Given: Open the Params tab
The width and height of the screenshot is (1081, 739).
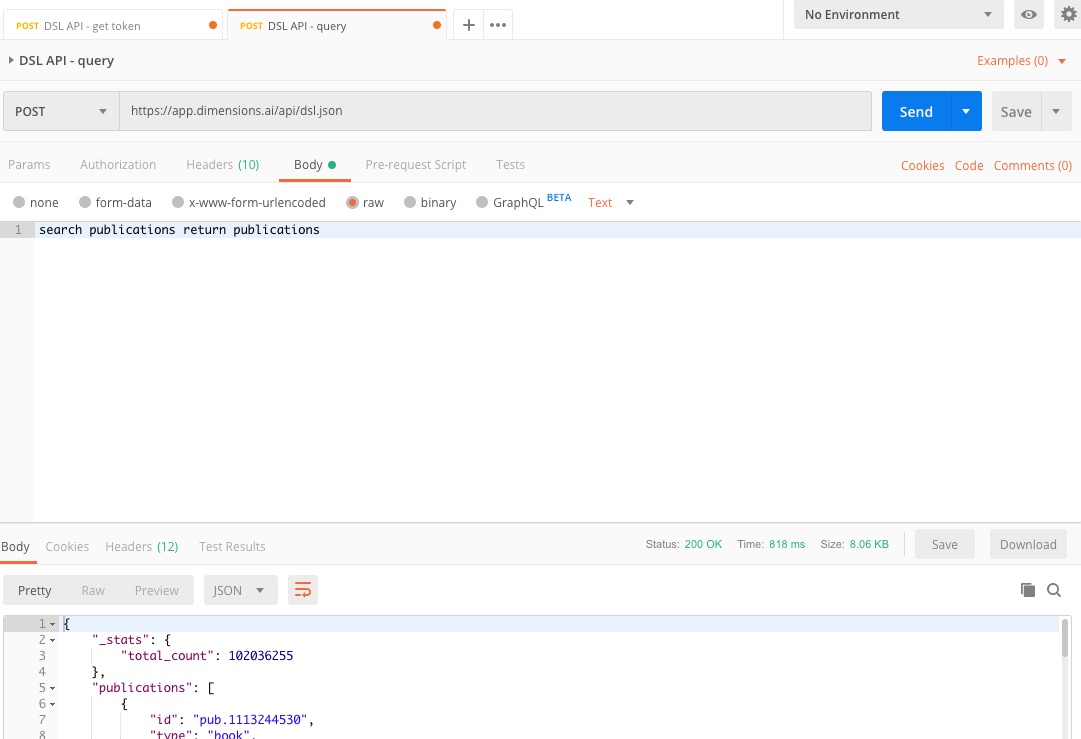Looking at the screenshot, I should point(29,165).
